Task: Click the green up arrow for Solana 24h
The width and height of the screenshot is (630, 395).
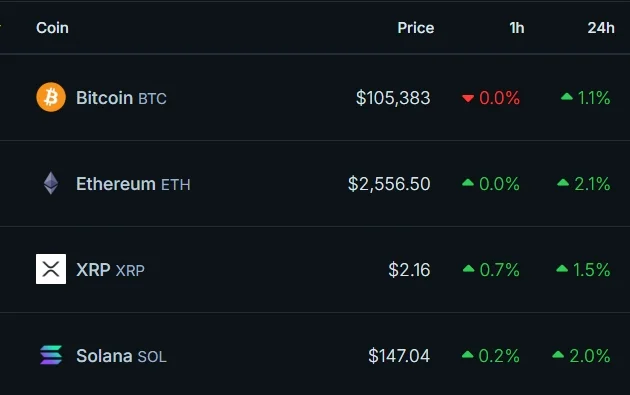Action: (x=558, y=354)
